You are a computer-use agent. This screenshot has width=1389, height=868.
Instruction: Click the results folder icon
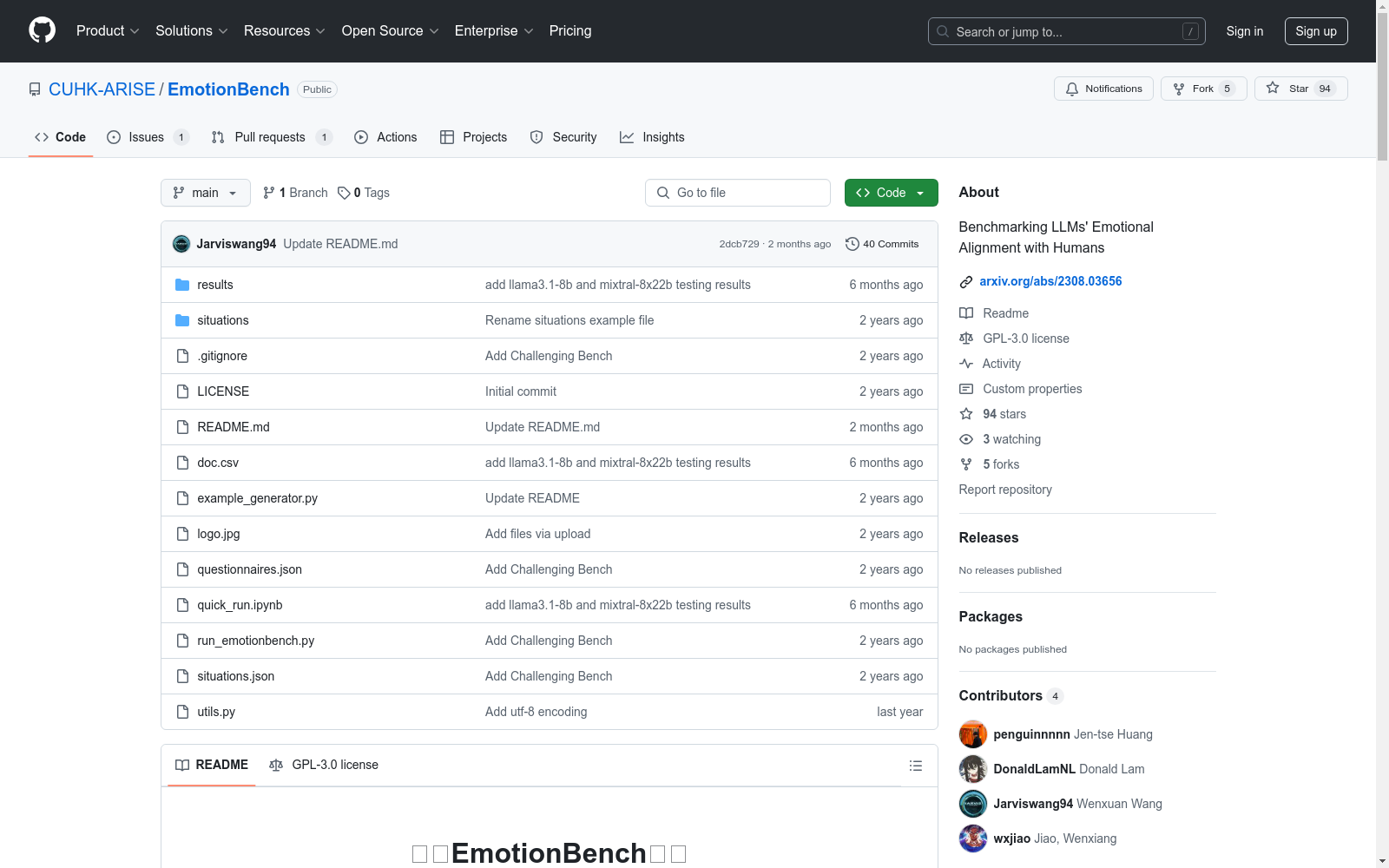(182, 285)
